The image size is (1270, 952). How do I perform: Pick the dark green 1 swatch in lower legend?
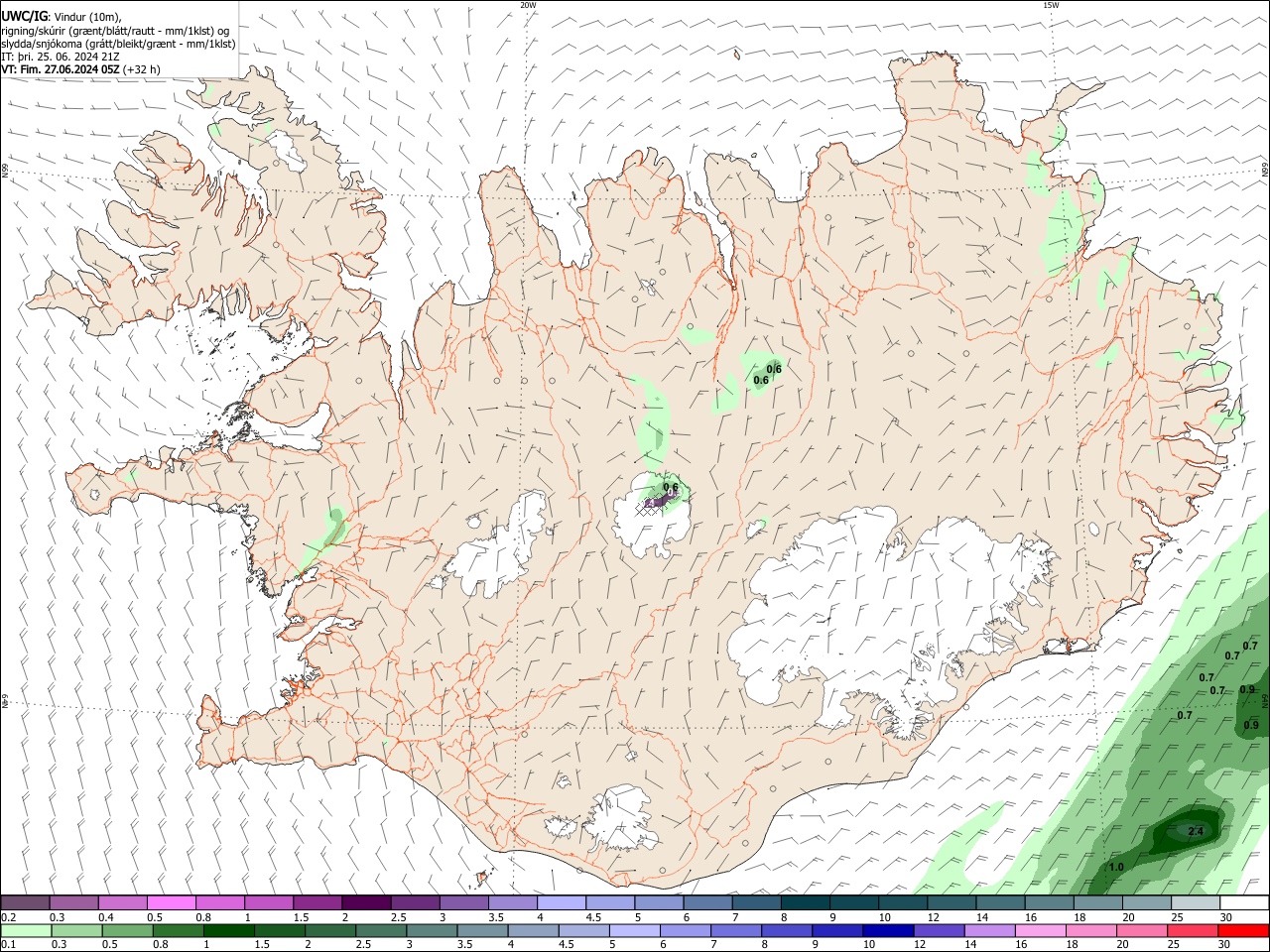click(228, 930)
